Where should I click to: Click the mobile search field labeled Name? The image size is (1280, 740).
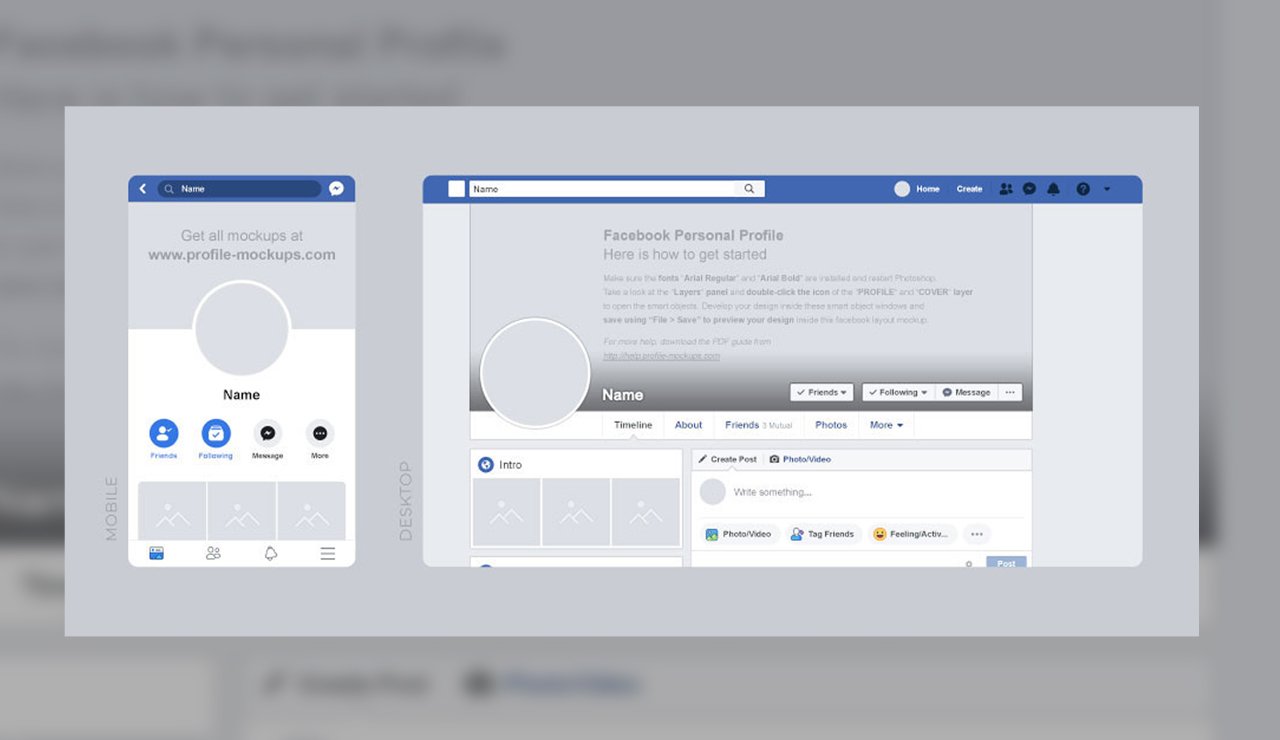click(239, 189)
